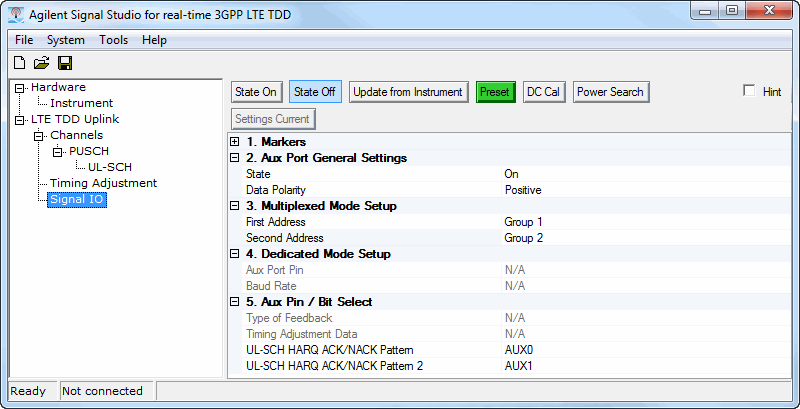Click the Save disk icon
The height and width of the screenshot is (409, 800).
point(64,63)
